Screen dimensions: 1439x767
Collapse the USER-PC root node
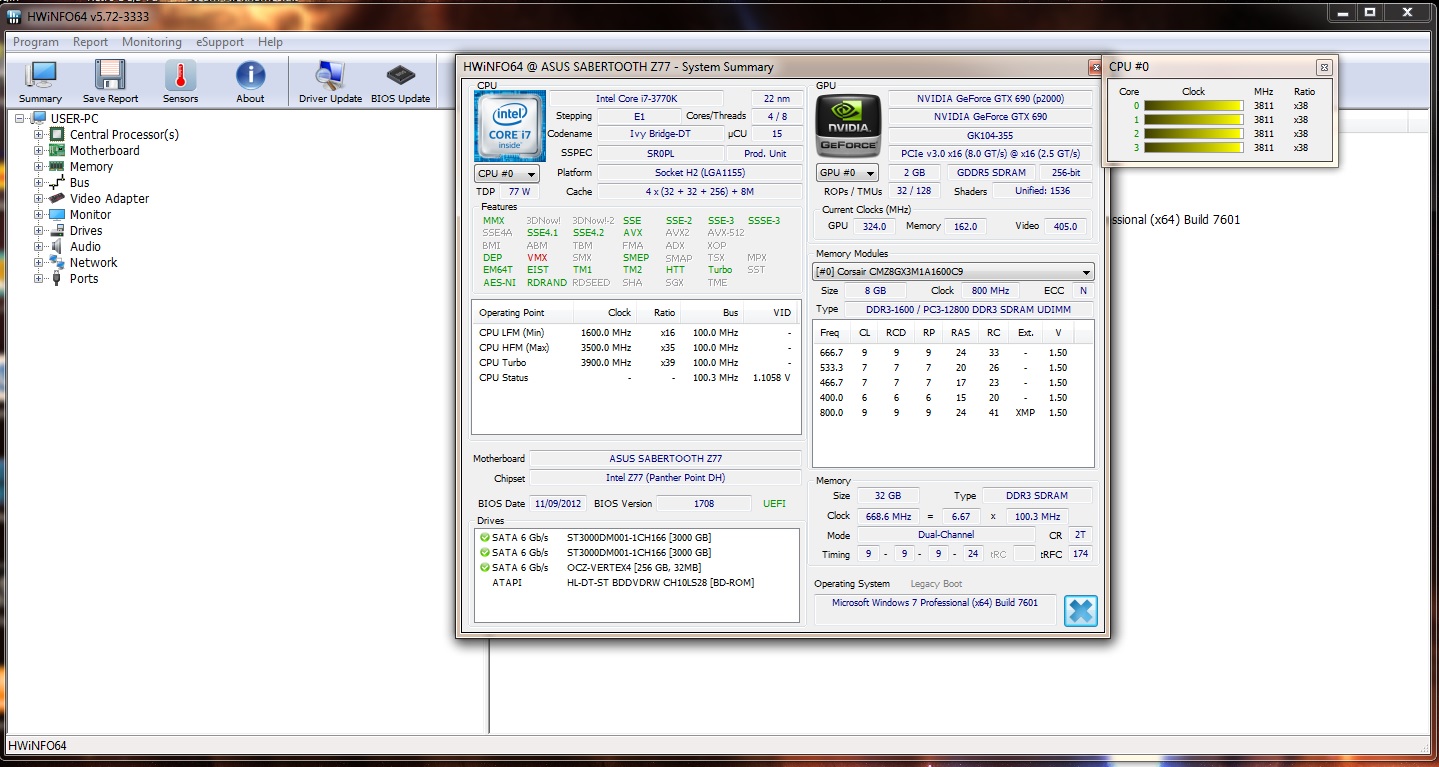click(x=20, y=118)
